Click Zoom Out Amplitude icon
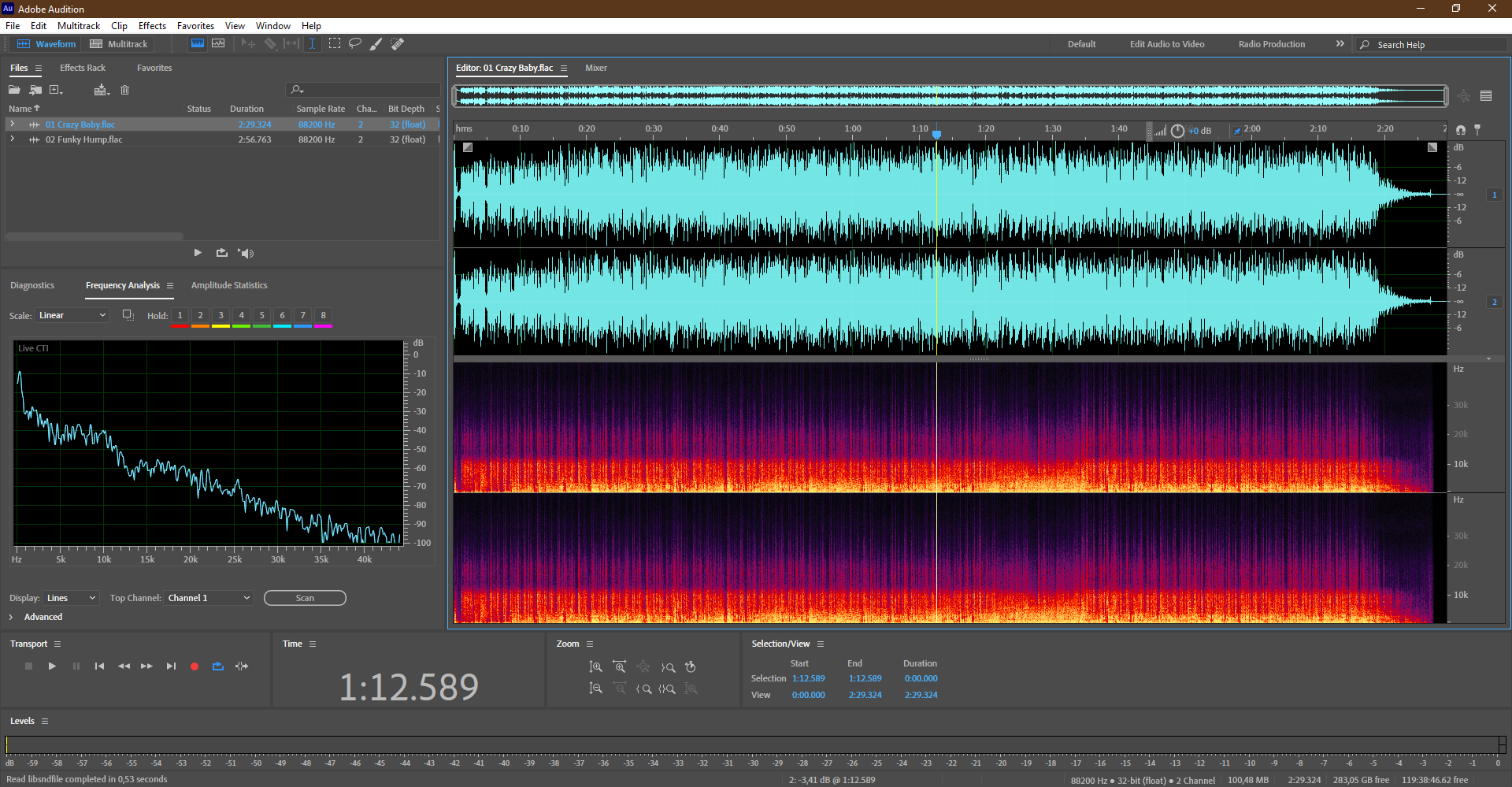 point(595,689)
